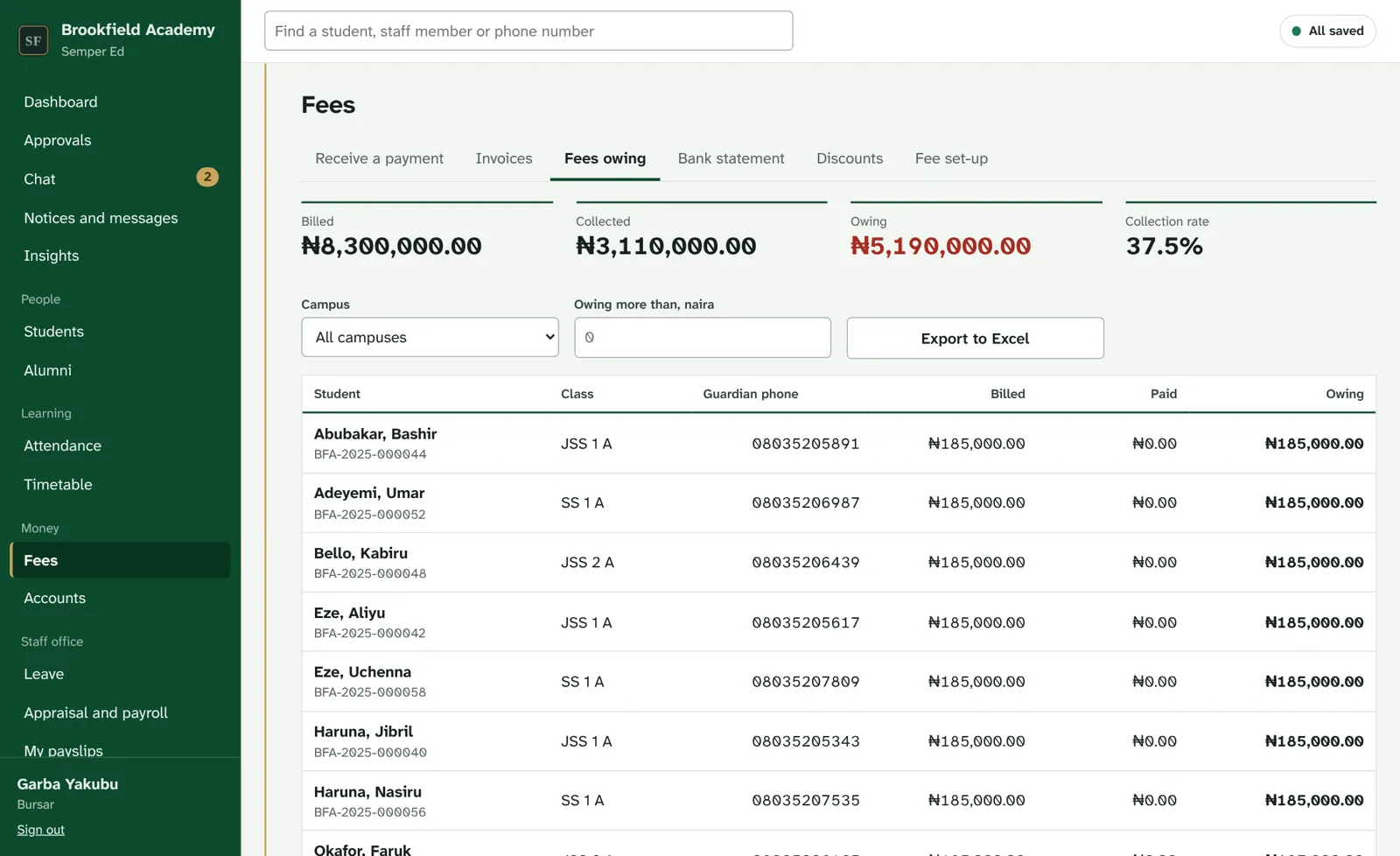The image size is (1400, 856).
Task: Select student Eze, Uchenna
Action: point(362,672)
